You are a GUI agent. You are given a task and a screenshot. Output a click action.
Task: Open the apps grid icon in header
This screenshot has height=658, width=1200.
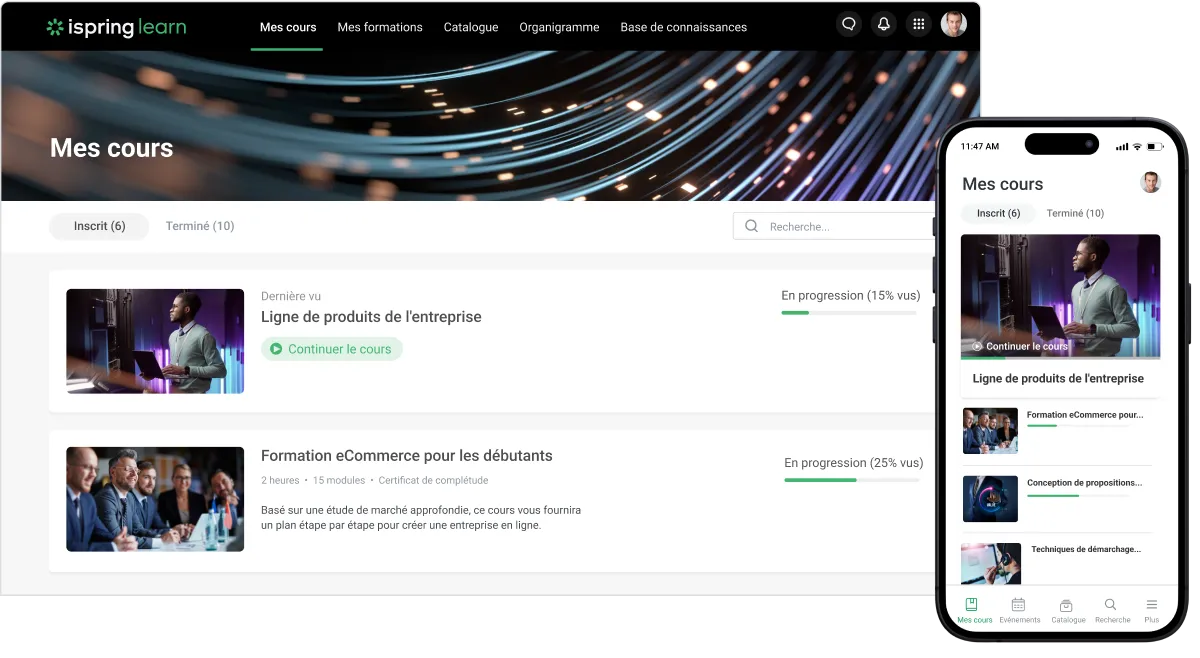click(918, 24)
